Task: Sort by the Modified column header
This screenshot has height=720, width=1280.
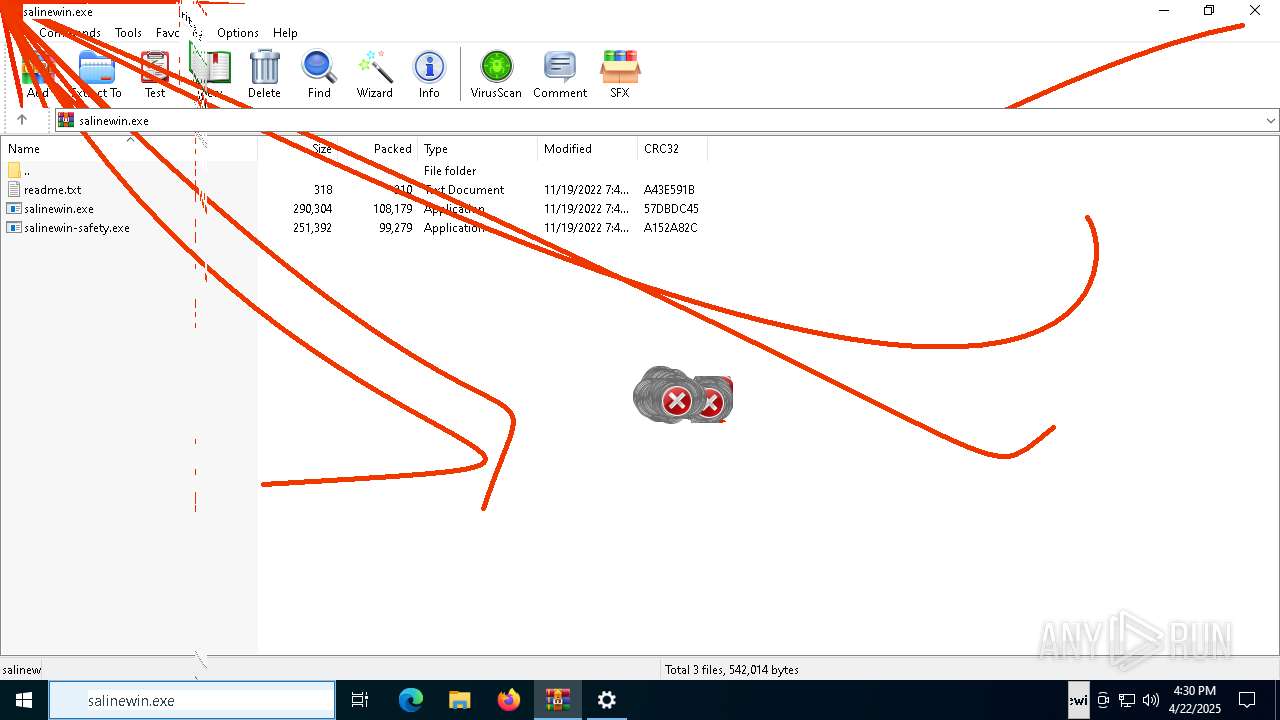Action: point(588,149)
